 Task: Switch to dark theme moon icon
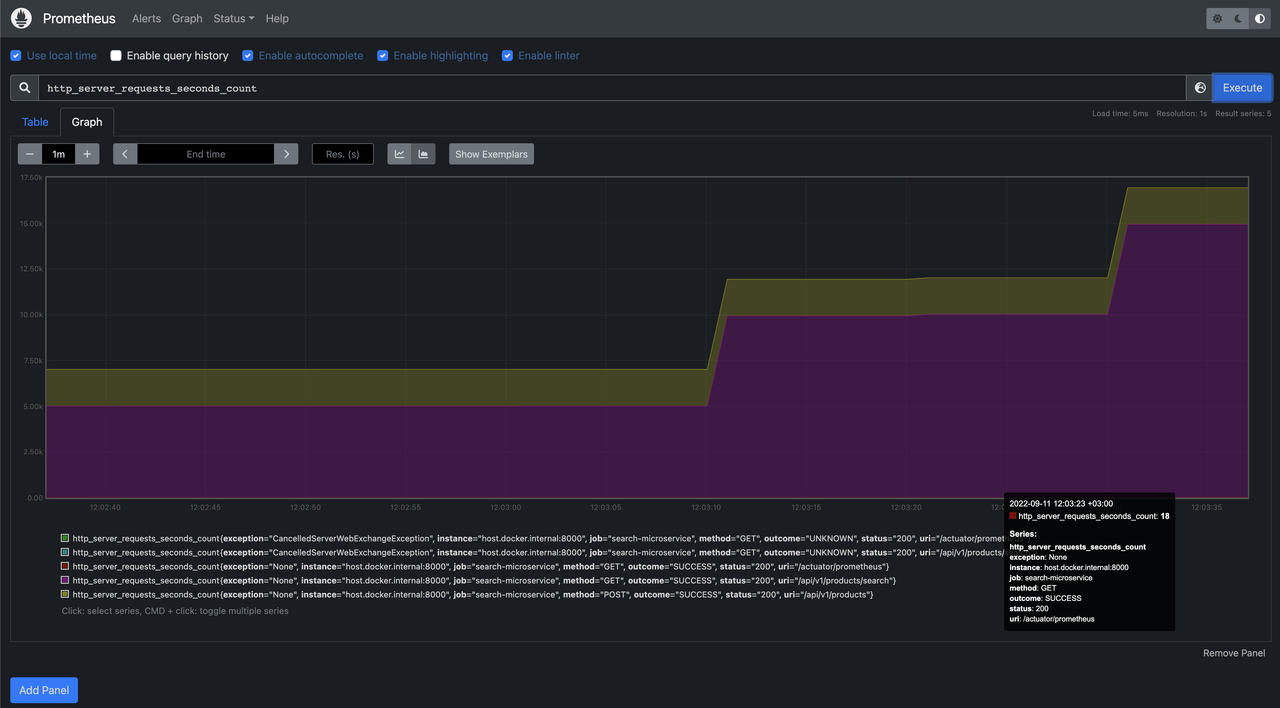1238,18
